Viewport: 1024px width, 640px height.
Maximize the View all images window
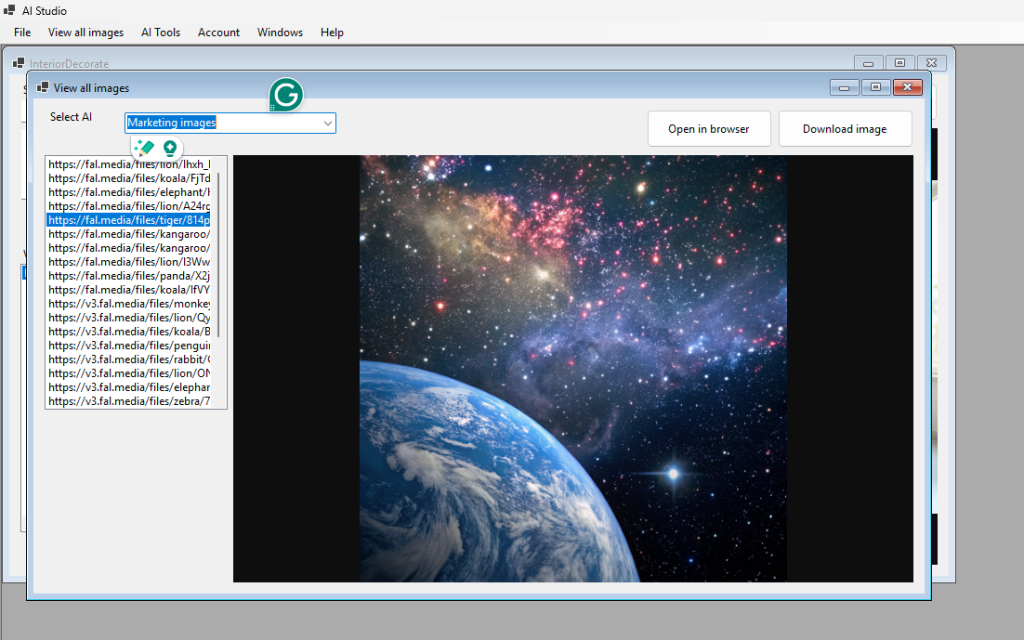click(x=876, y=87)
